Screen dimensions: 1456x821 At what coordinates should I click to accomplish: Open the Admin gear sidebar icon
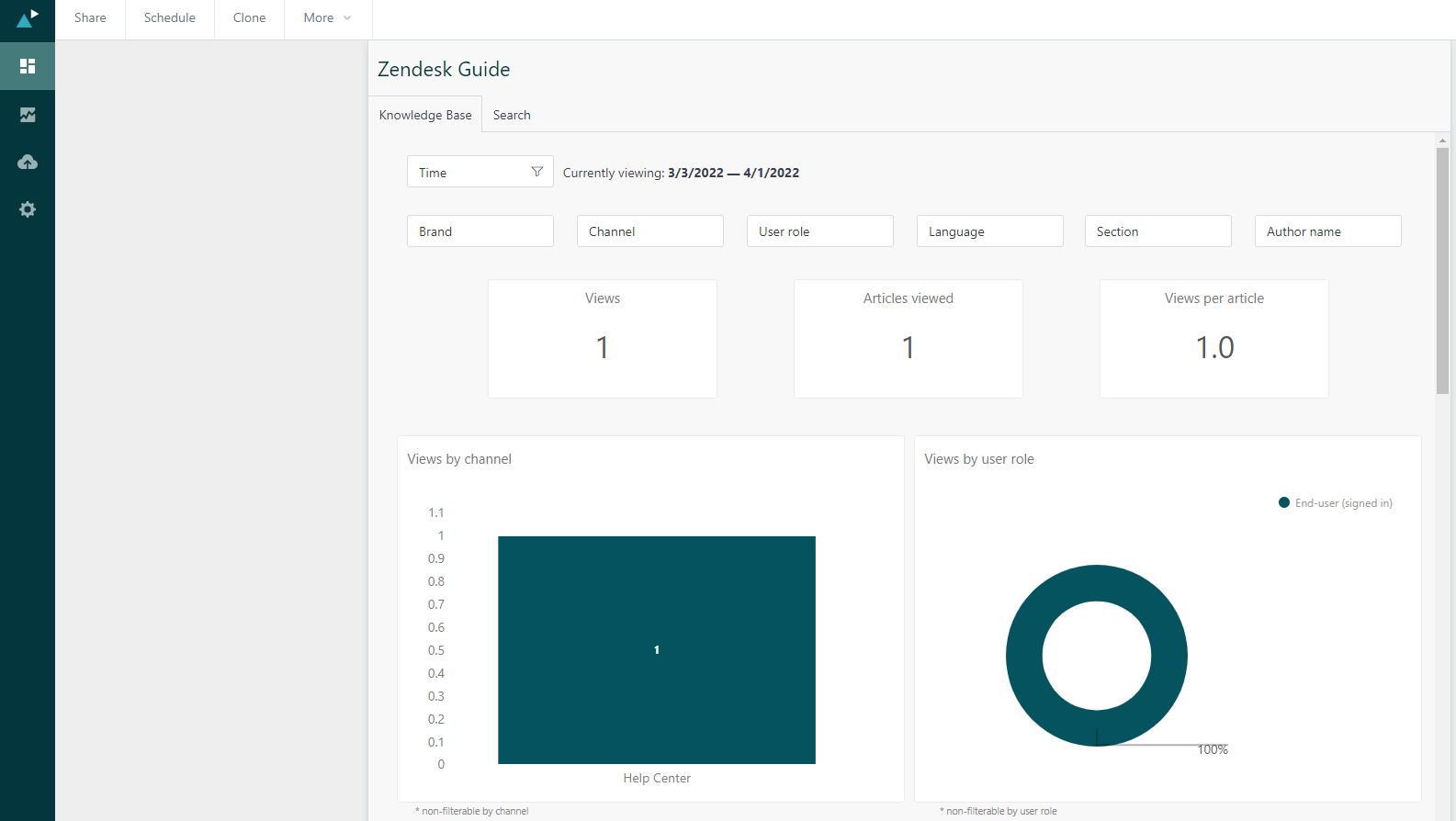[x=28, y=209]
